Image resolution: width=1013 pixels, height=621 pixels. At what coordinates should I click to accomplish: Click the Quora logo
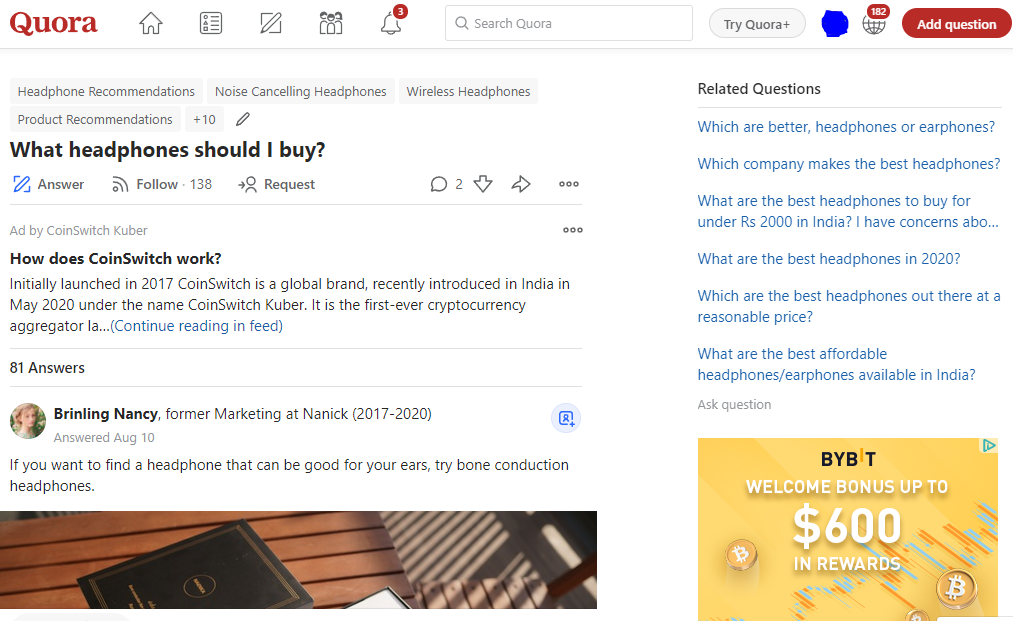coord(54,23)
